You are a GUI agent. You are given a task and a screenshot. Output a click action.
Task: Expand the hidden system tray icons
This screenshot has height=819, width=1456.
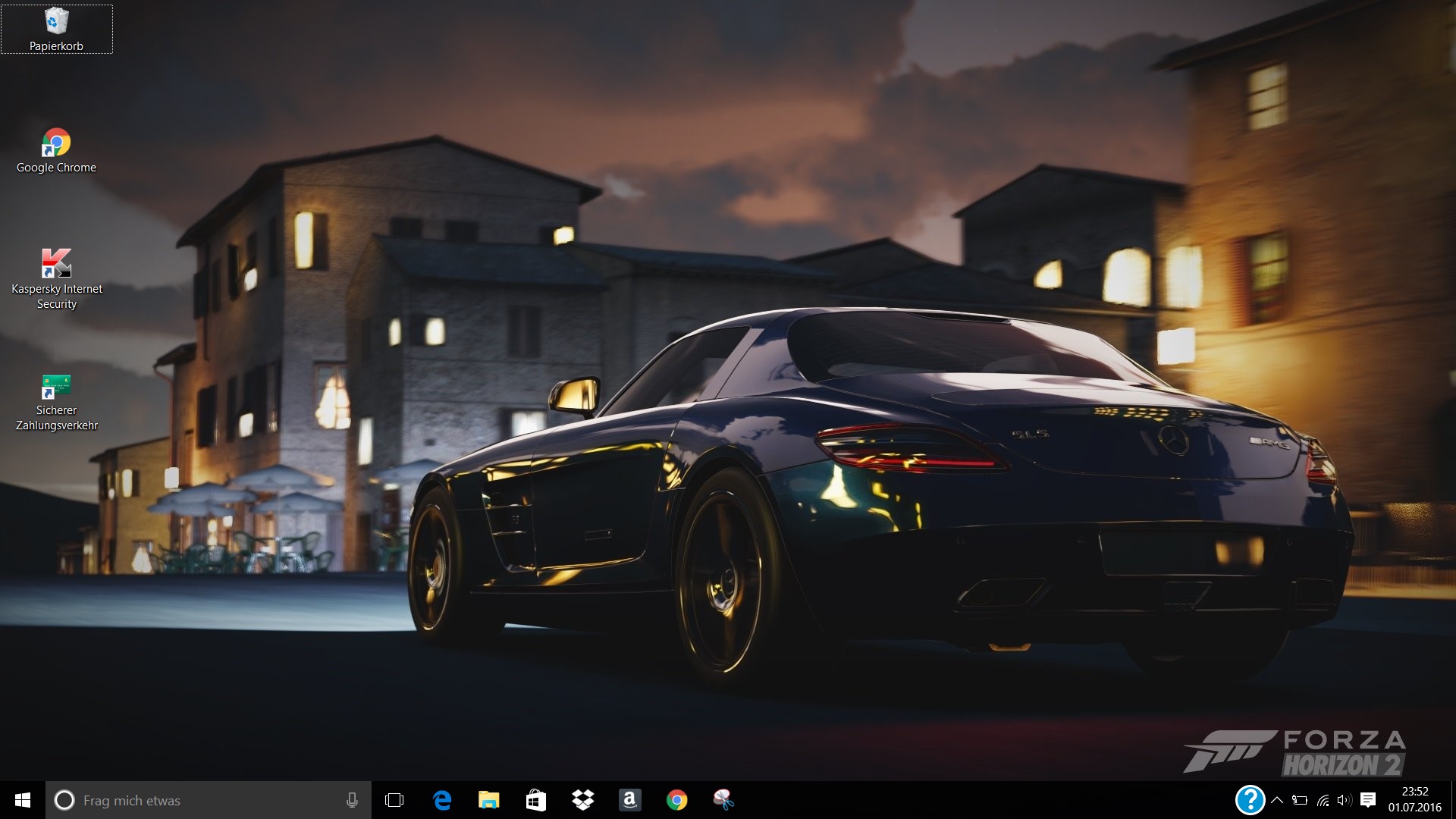(1277, 800)
